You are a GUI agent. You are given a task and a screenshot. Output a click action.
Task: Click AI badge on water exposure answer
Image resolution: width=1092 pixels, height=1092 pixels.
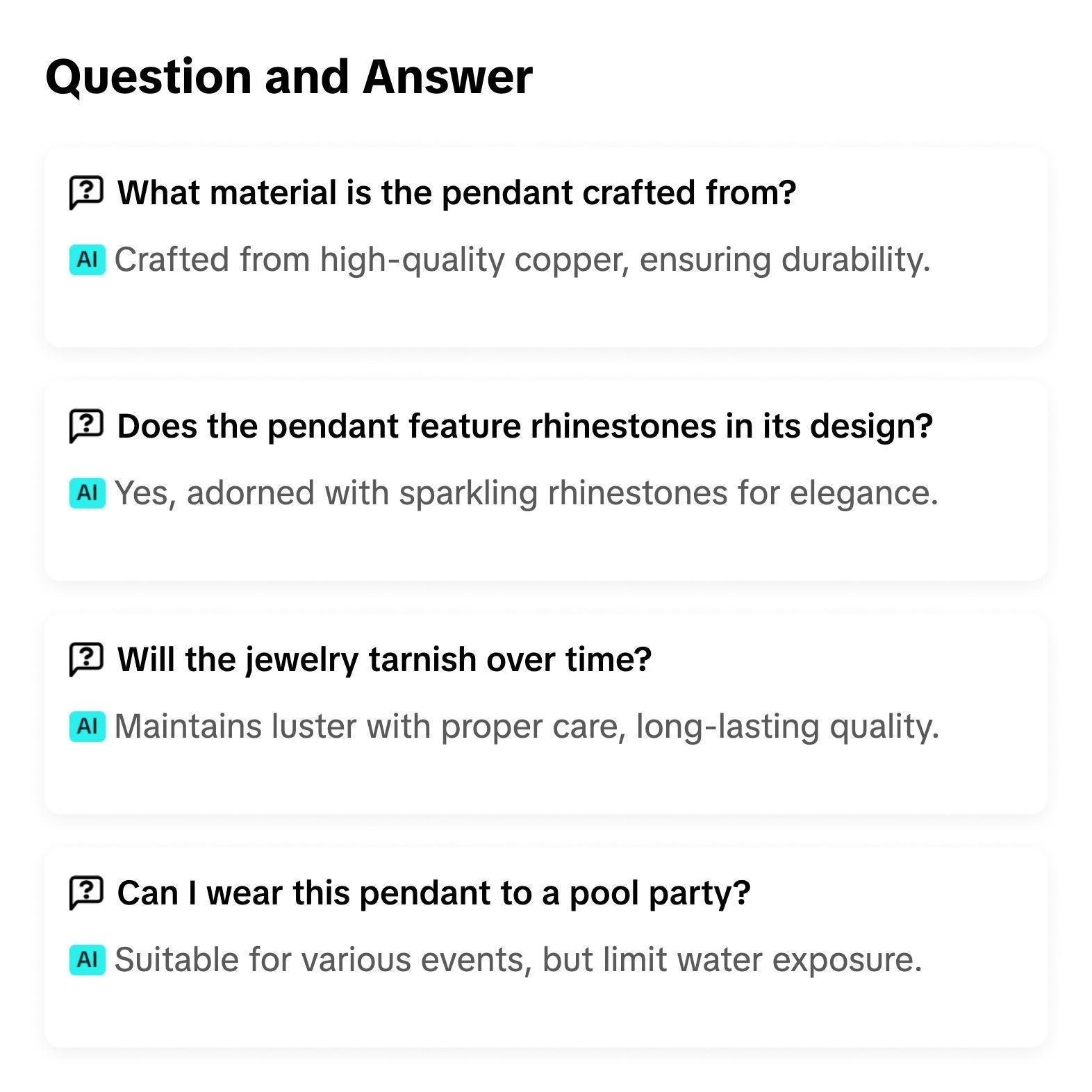[x=87, y=960]
